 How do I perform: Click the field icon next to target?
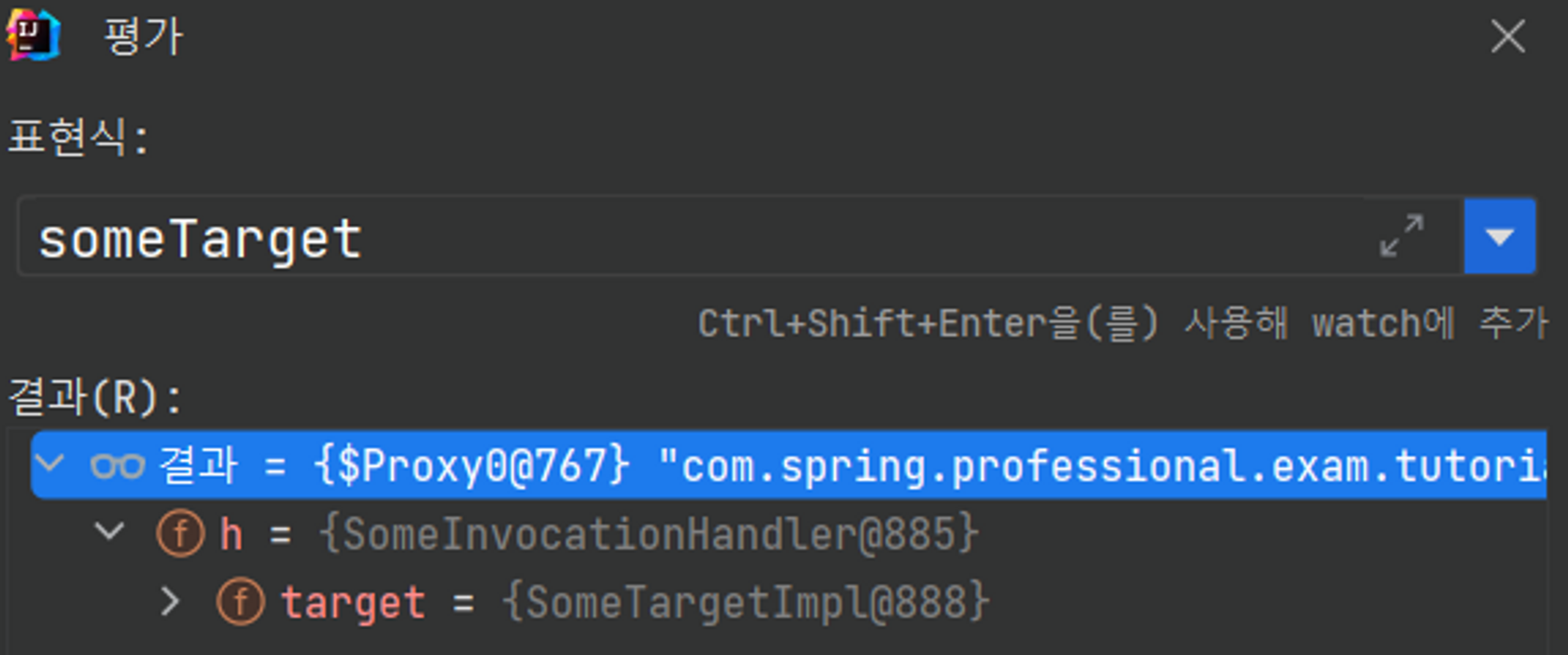click(241, 602)
